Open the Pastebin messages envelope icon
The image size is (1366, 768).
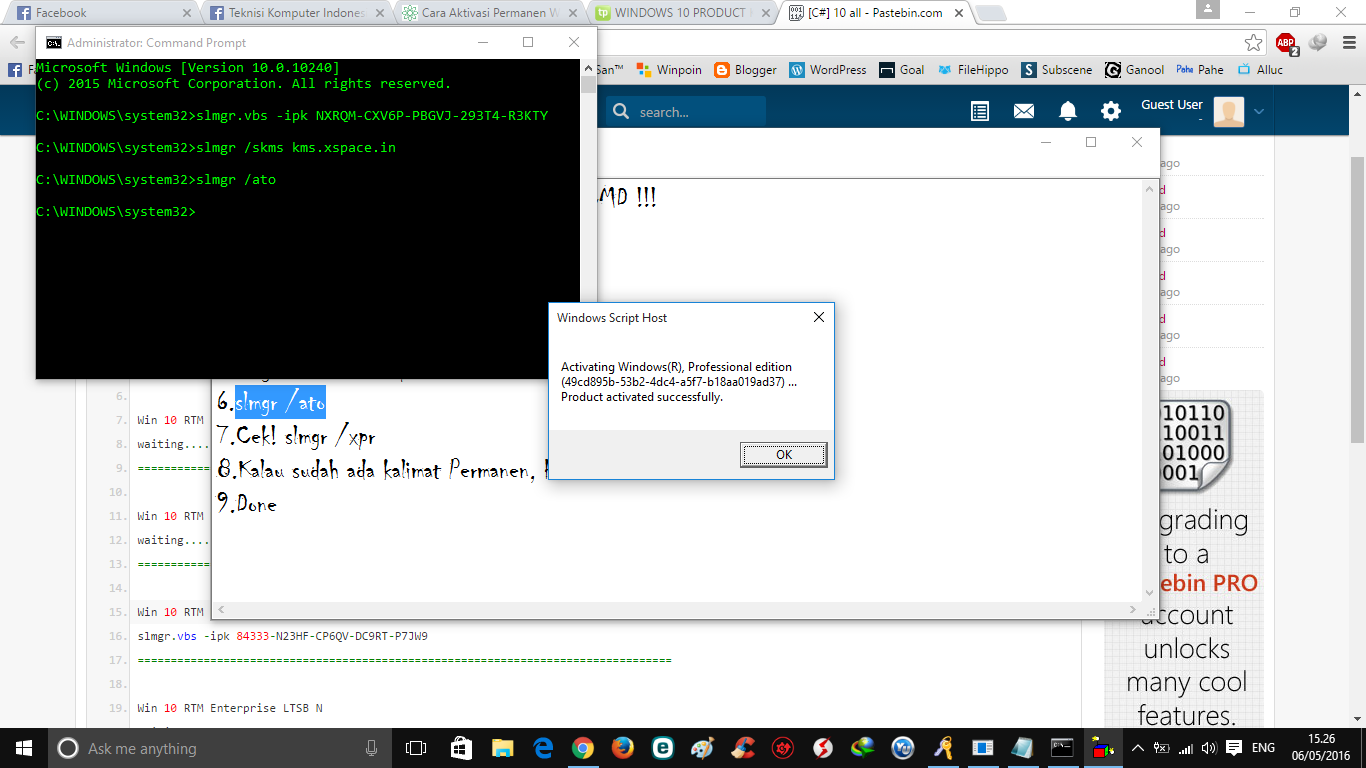click(1023, 111)
